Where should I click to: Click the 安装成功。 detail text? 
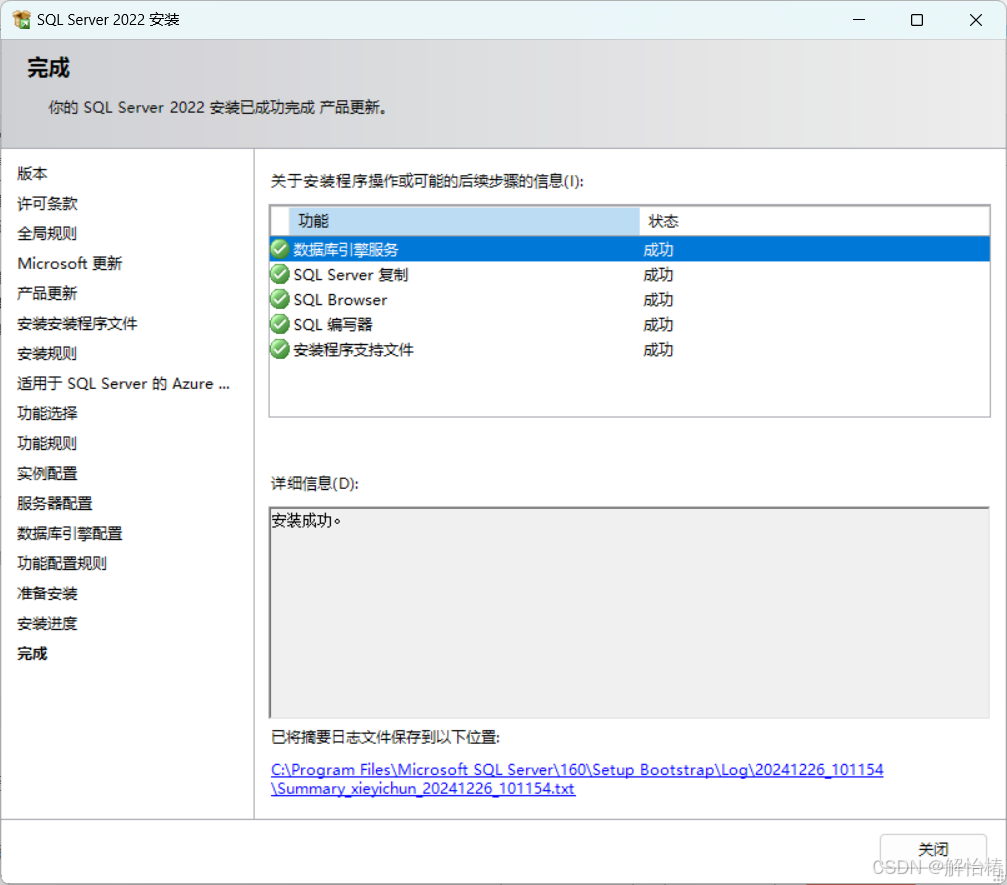[x=306, y=520]
